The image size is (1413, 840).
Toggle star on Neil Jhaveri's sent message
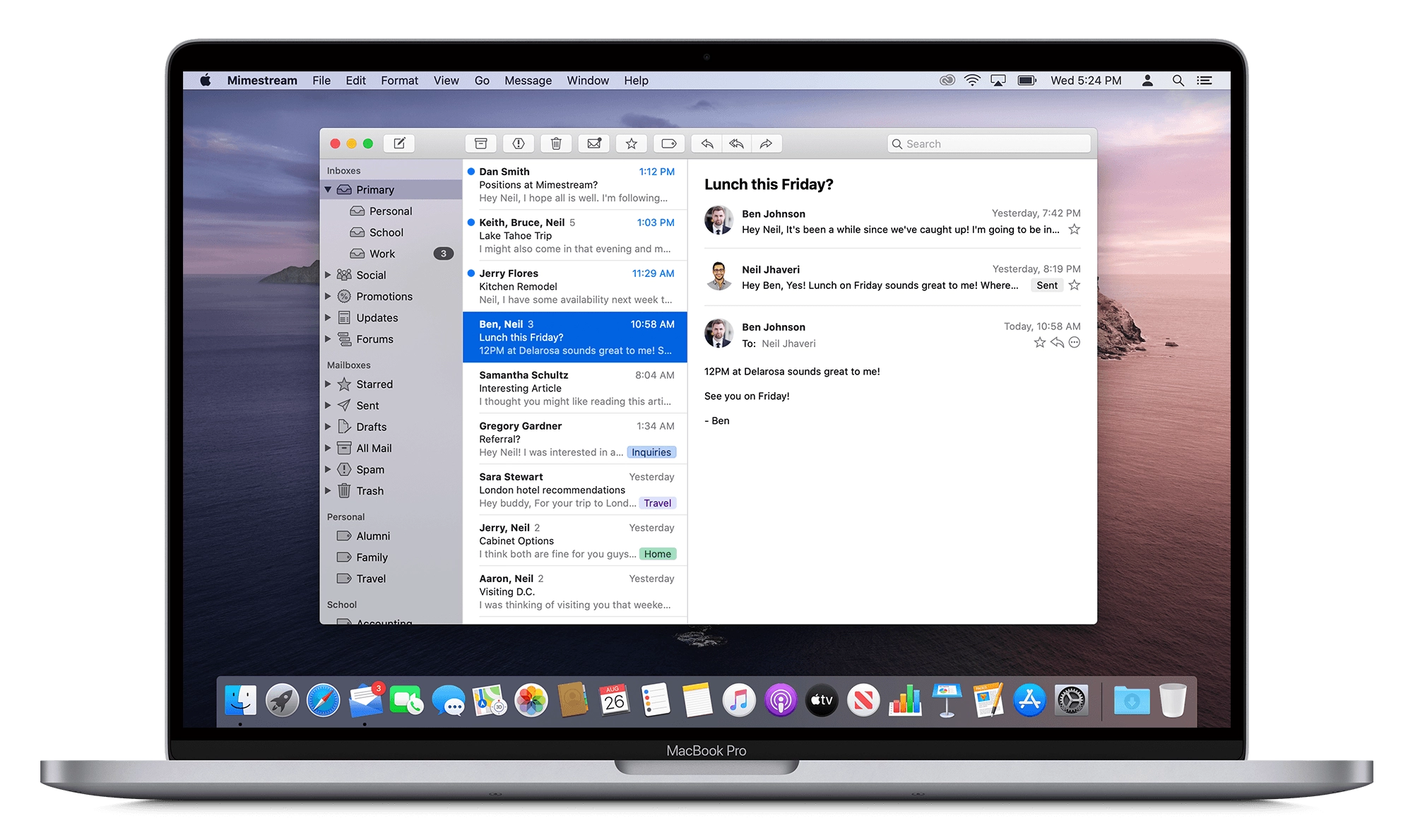tap(1074, 285)
